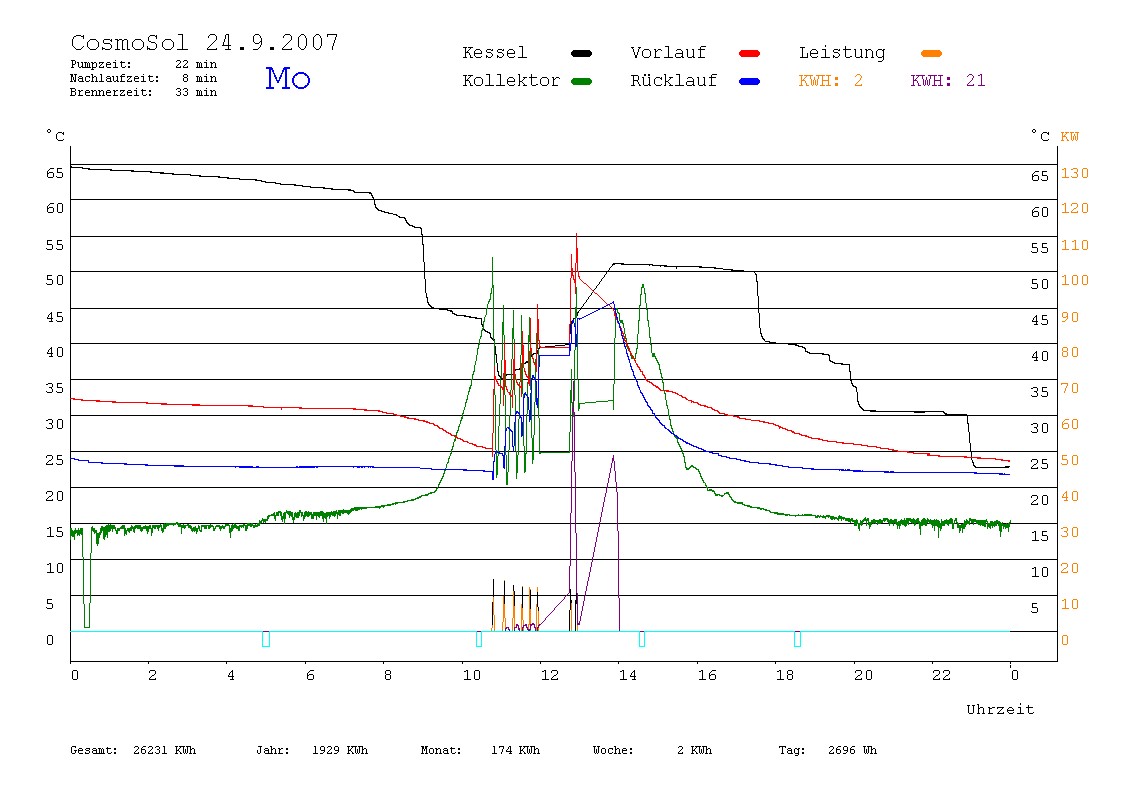The width and height of the screenshot is (1148, 812).
Task: Select the "Rücklauf" legend label
Action: [674, 81]
